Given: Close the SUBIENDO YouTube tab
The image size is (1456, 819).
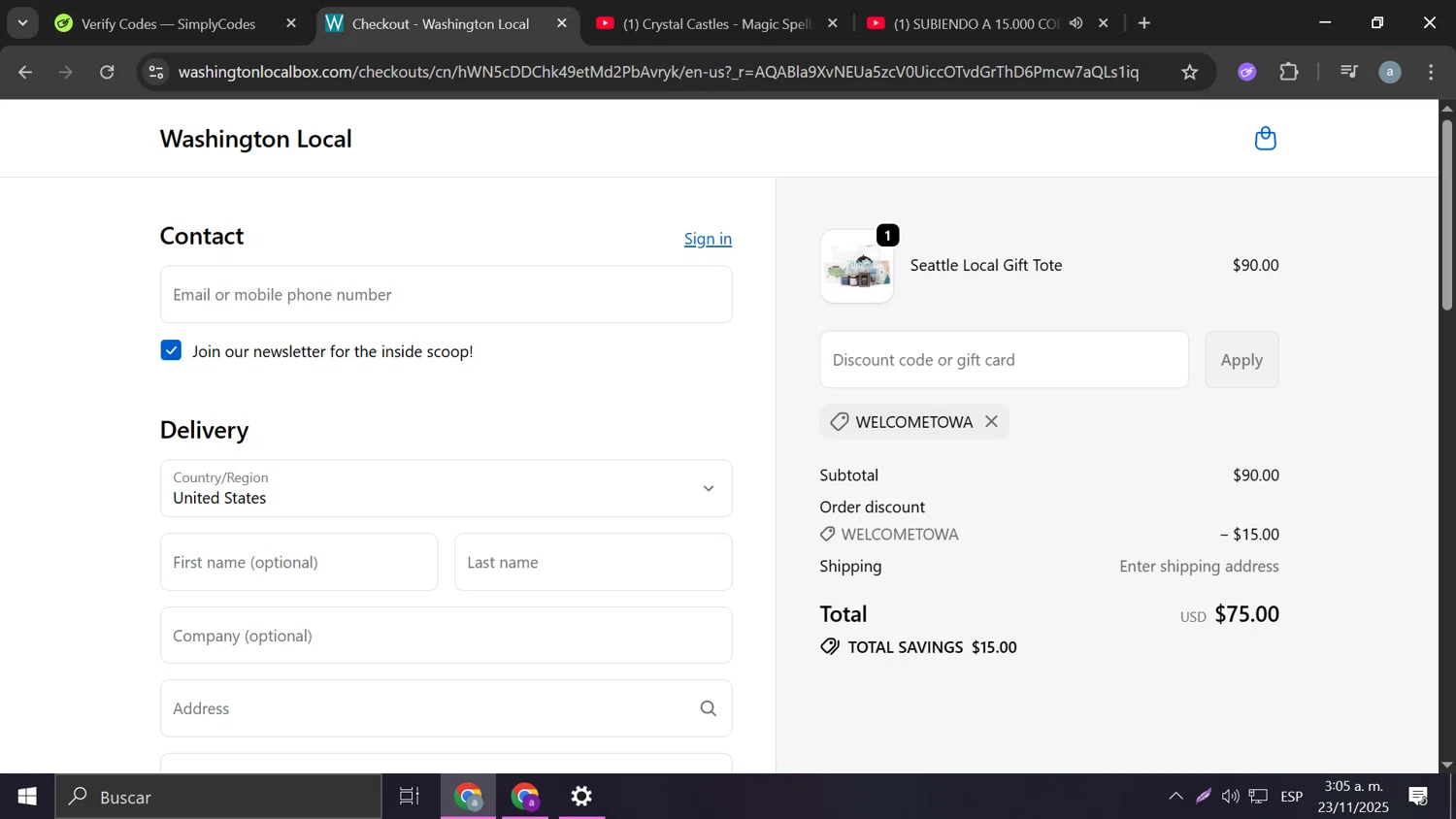Looking at the screenshot, I should click(1104, 23).
